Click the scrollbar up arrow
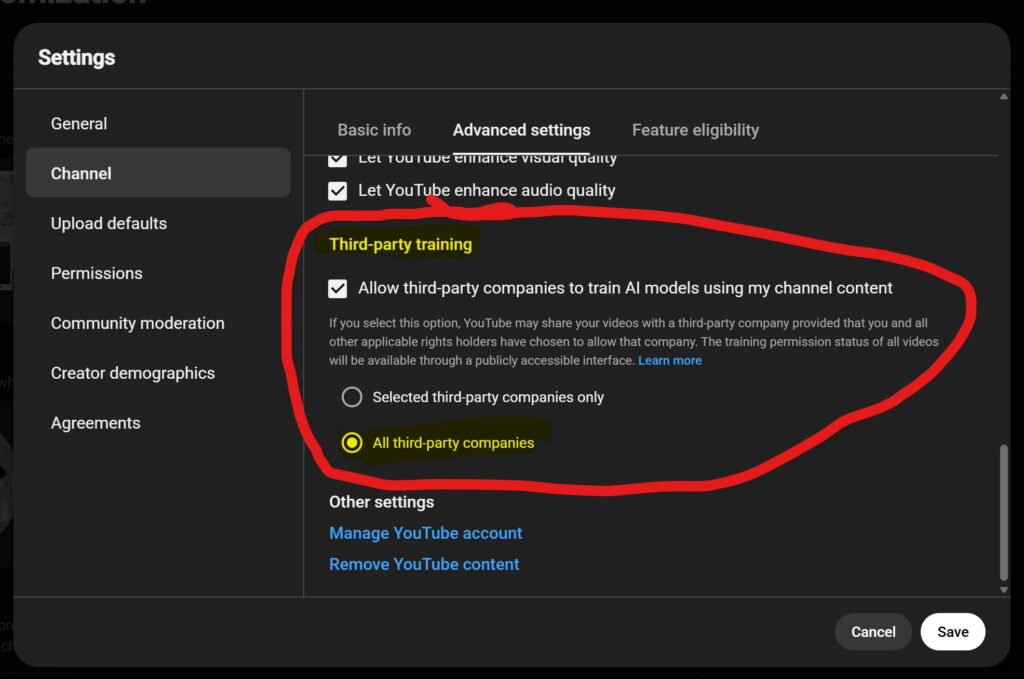The image size is (1024, 679). click(x=1004, y=97)
